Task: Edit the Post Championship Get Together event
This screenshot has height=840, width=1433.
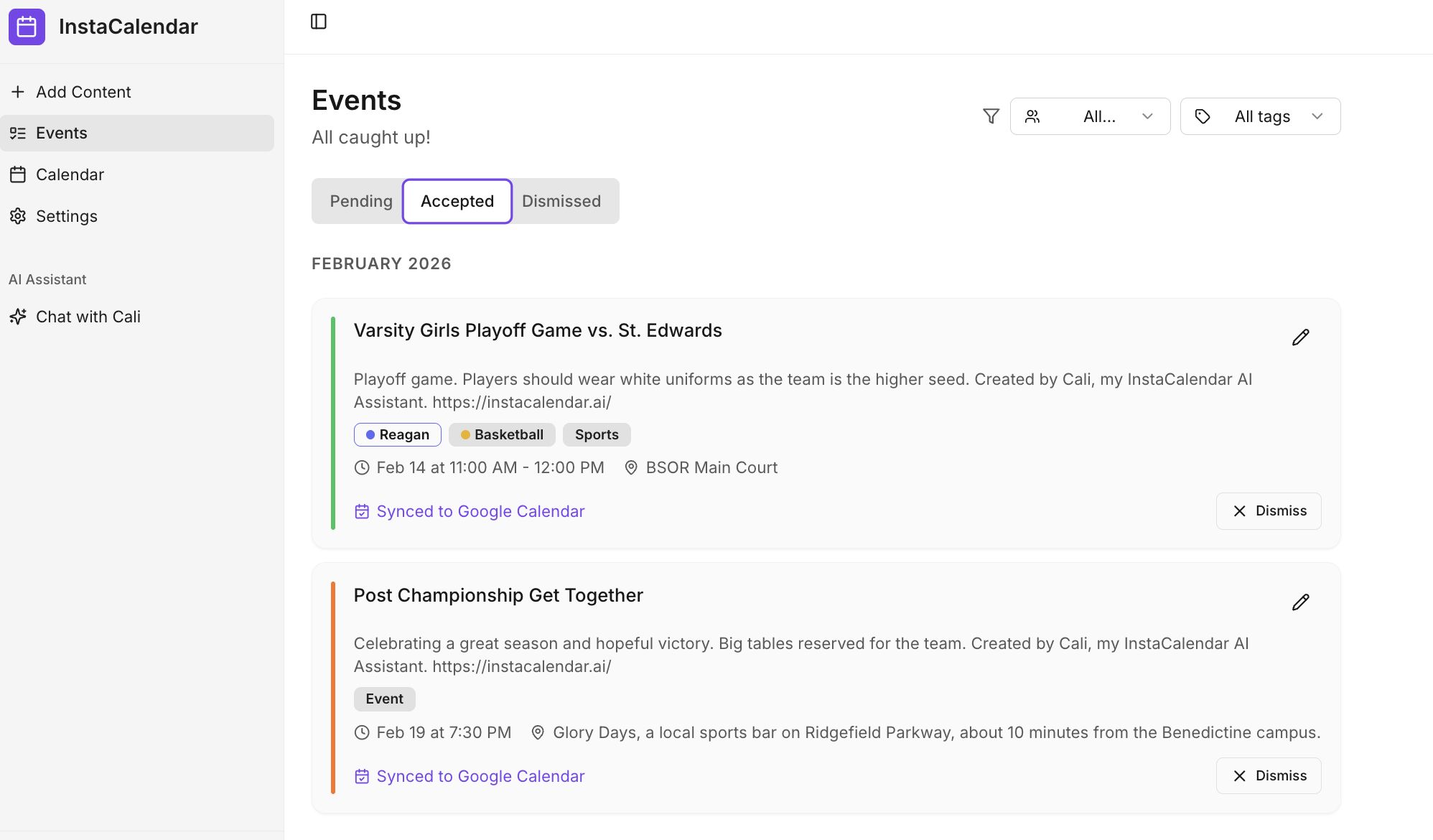Action: (1300, 602)
